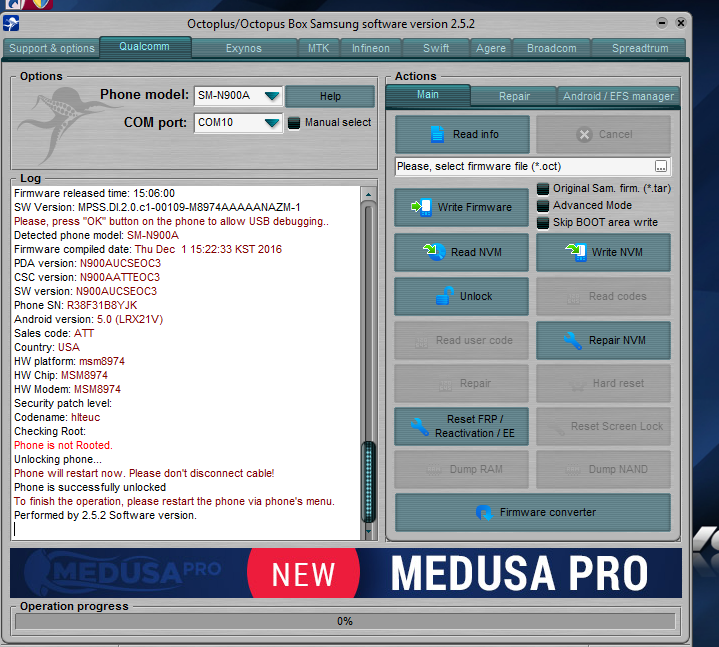Click the Help button

(330, 96)
